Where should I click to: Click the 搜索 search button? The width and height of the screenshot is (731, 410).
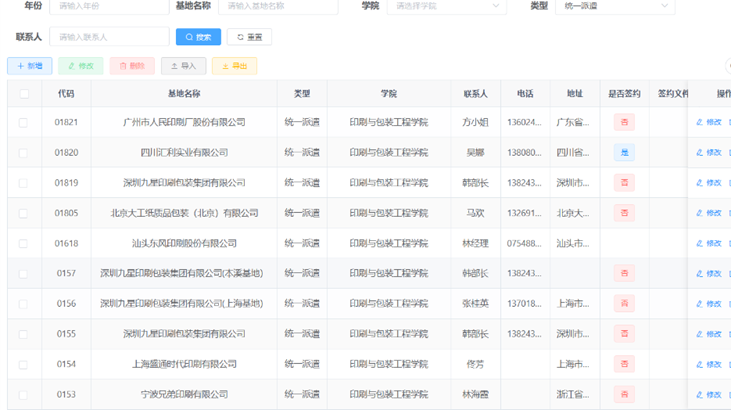(x=198, y=37)
